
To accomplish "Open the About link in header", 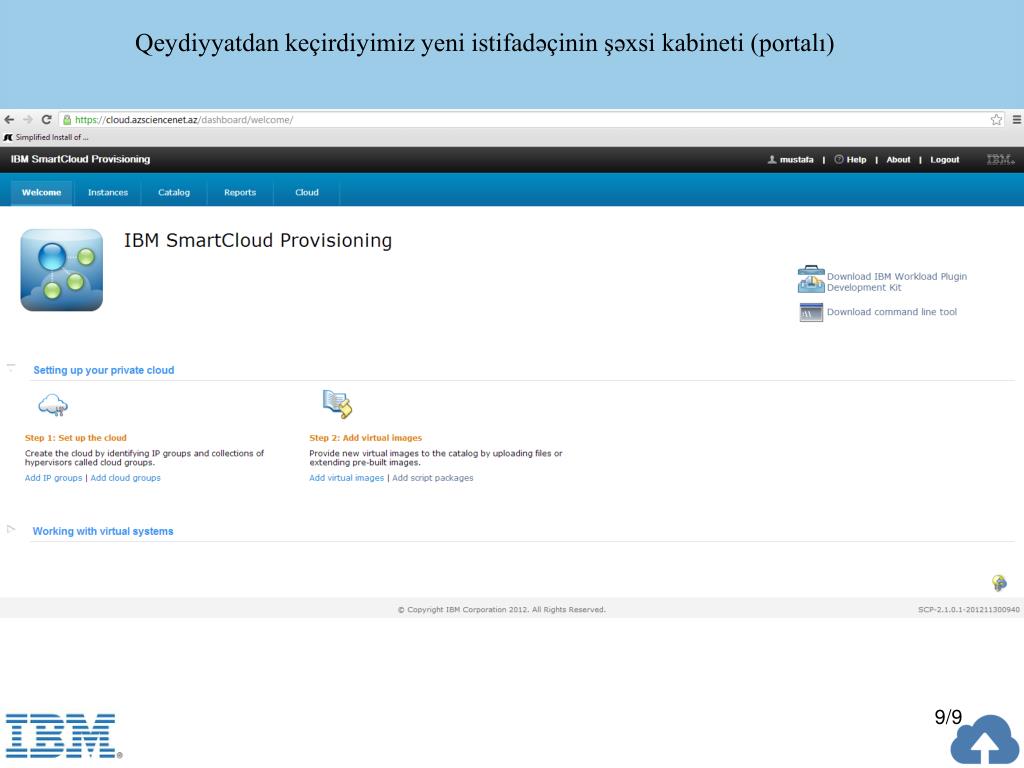I will pos(898,159).
